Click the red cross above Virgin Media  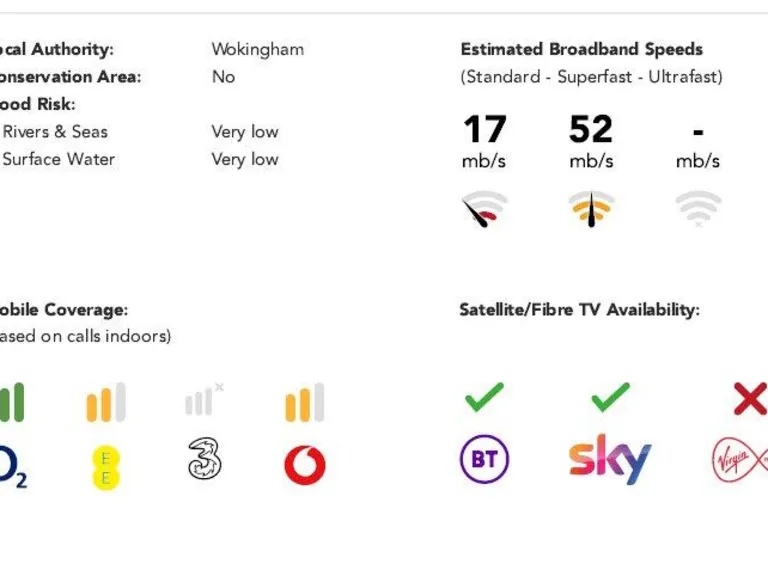(x=749, y=399)
